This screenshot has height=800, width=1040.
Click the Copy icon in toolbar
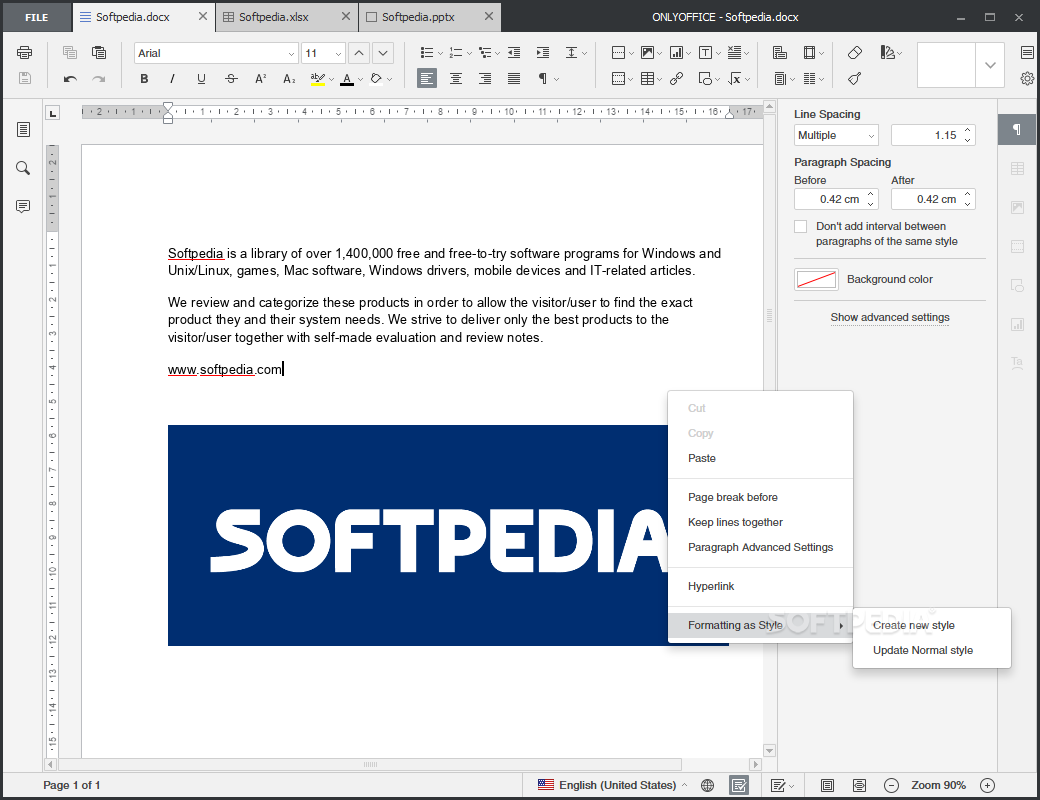(x=70, y=52)
